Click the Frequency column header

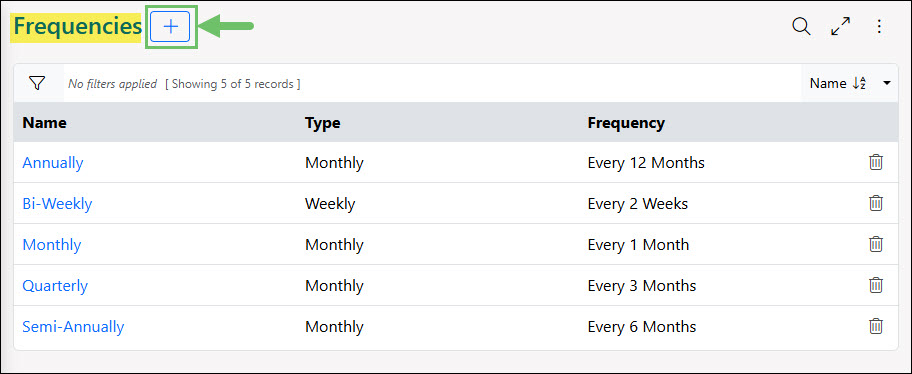tap(626, 123)
